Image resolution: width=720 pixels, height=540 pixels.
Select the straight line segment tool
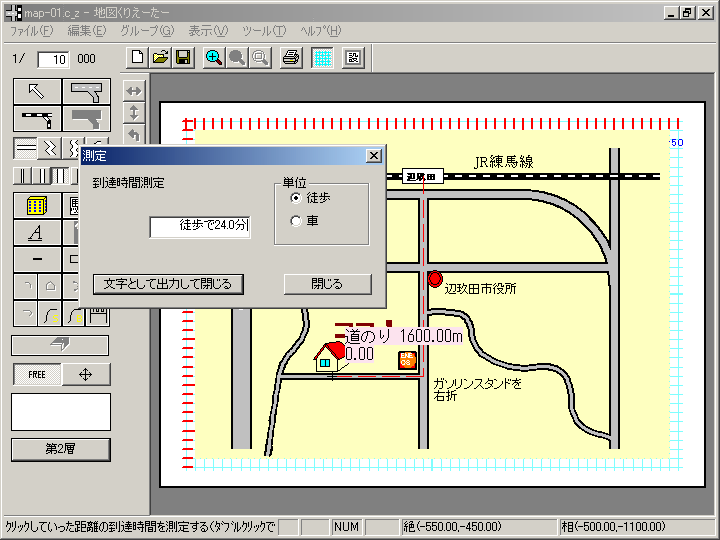(37, 259)
